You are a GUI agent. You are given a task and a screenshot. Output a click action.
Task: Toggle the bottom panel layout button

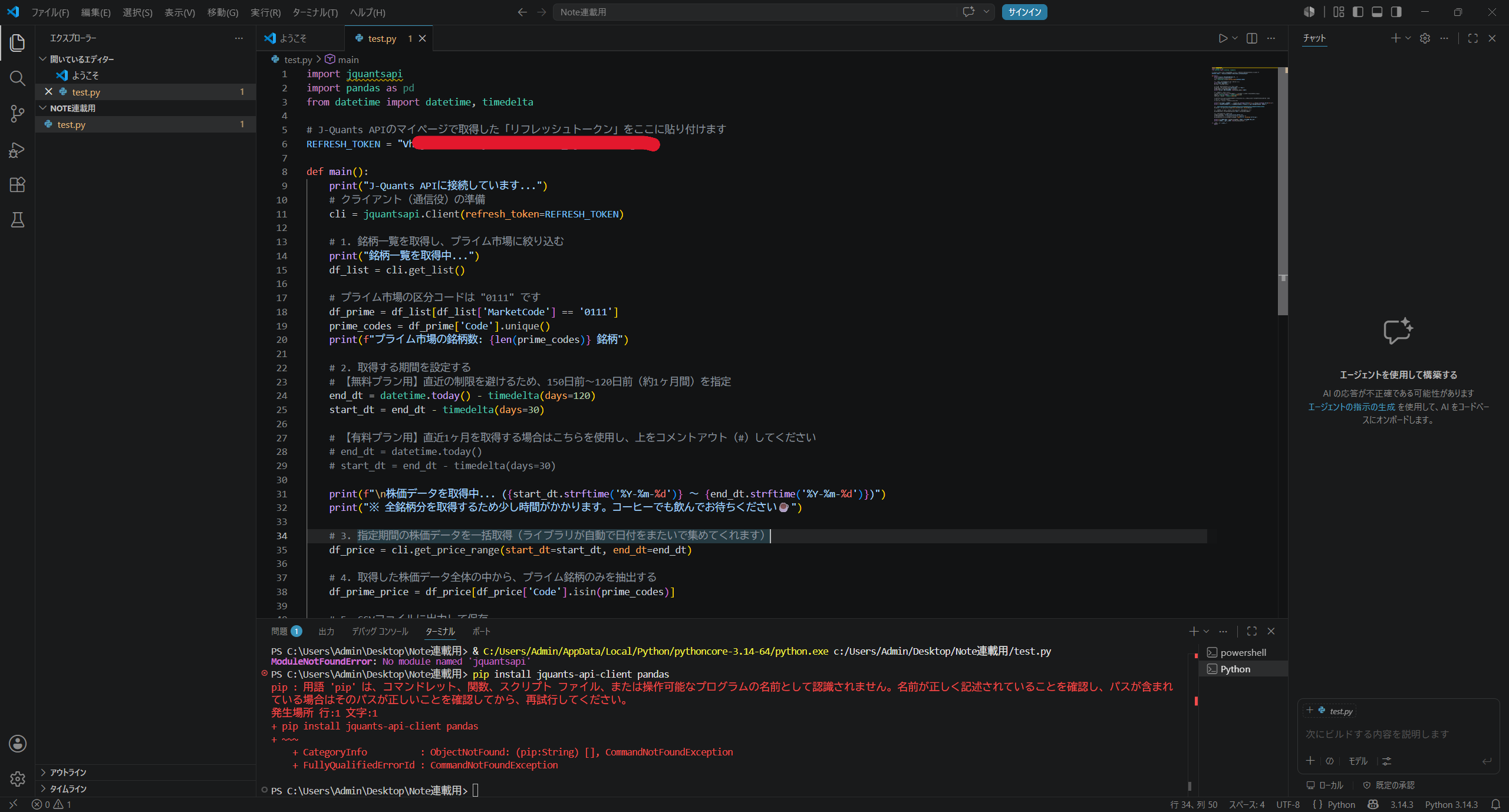pyautogui.click(x=1377, y=12)
